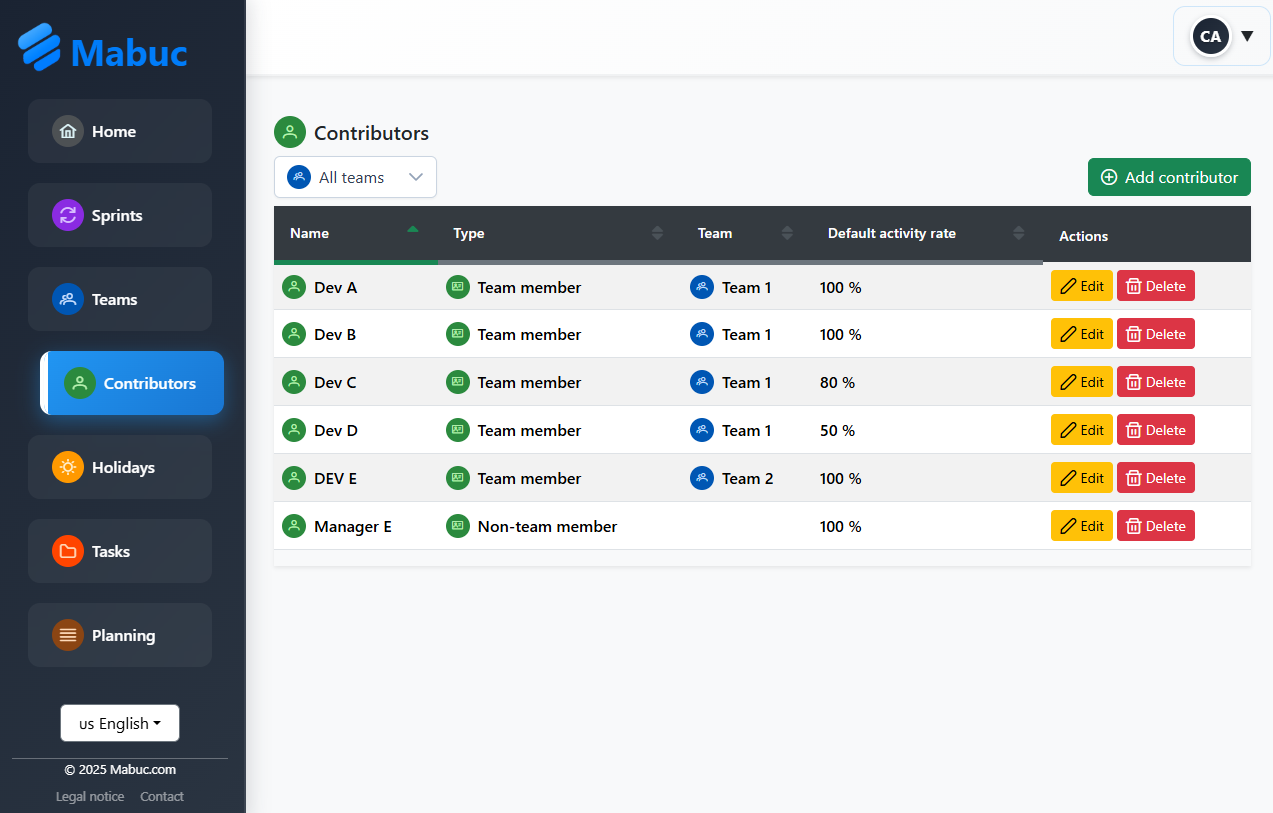Switch to the Contributors section
1273x813 pixels.
pyautogui.click(x=131, y=383)
